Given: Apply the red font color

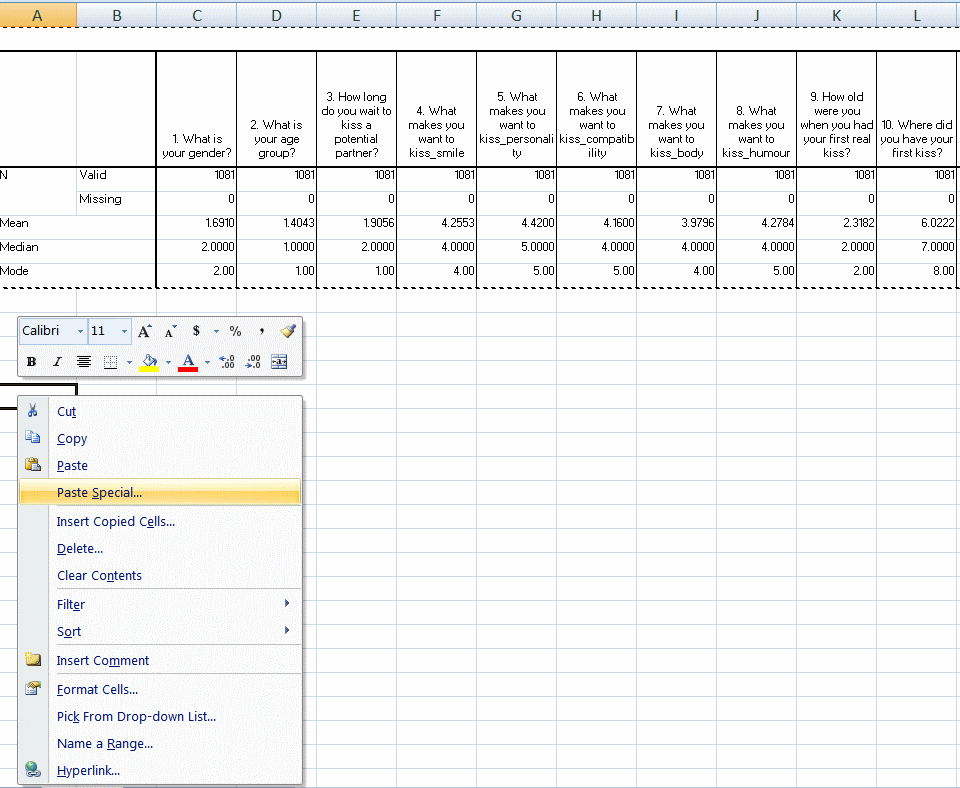Looking at the screenshot, I should click(x=188, y=362).
